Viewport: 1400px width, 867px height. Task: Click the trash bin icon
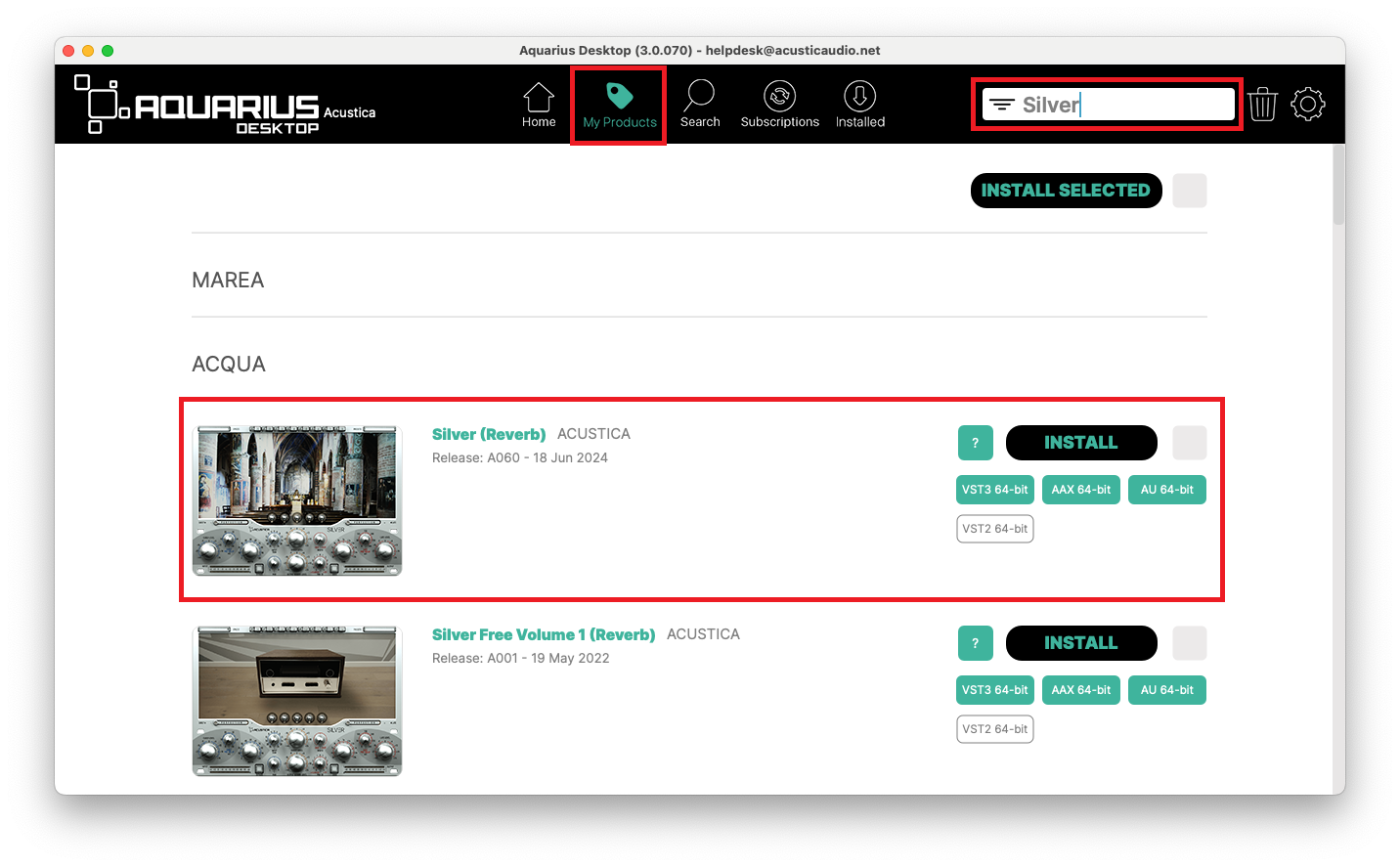coord(1263,104)
